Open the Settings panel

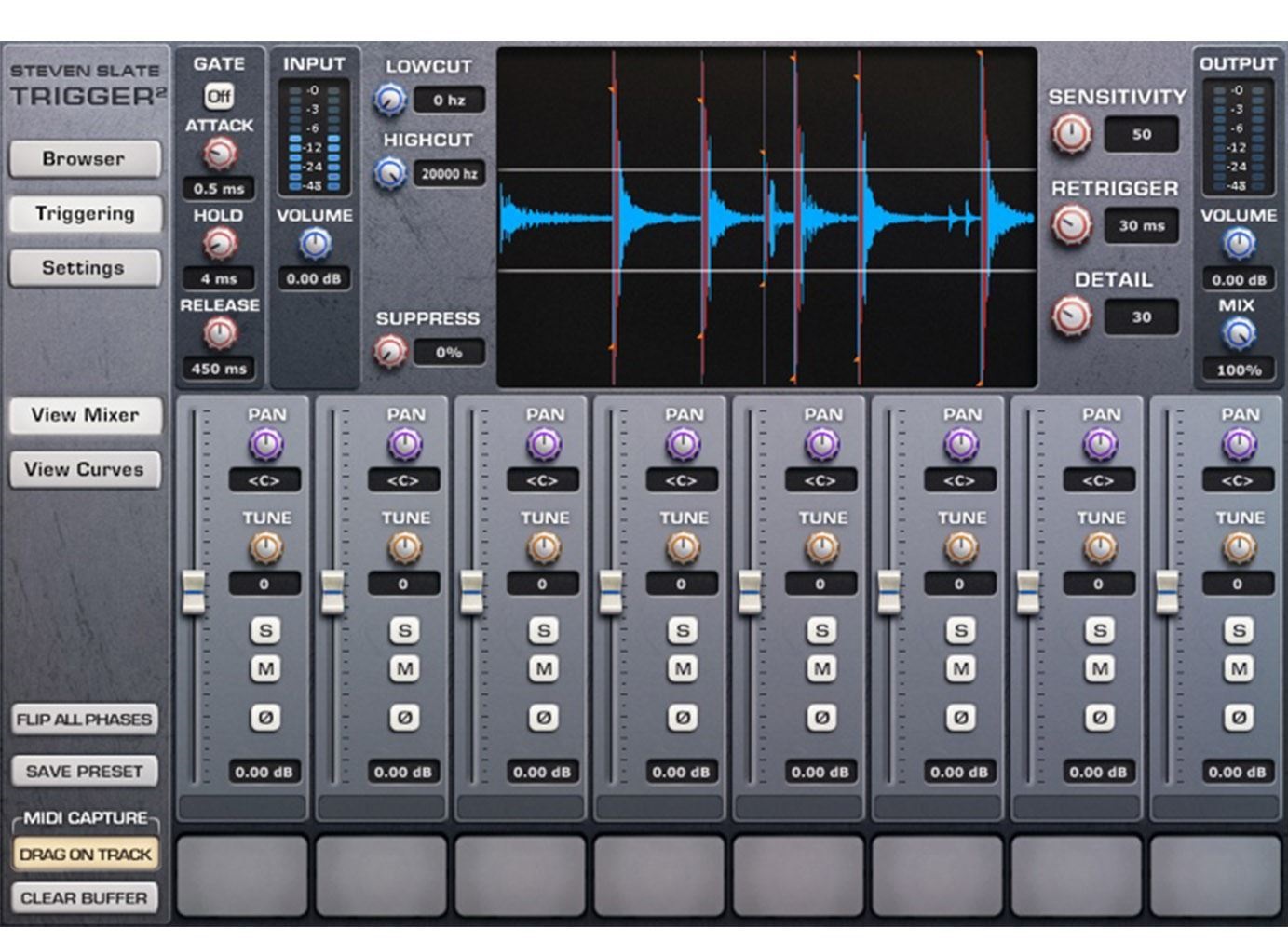(x=84, y=268)
